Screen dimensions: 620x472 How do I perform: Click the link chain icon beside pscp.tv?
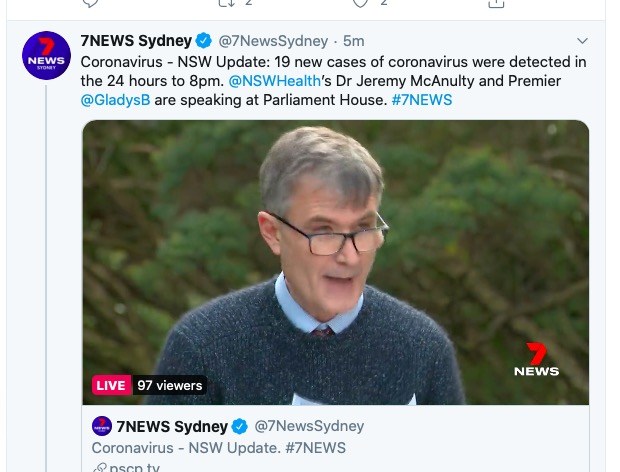point(99,468)
